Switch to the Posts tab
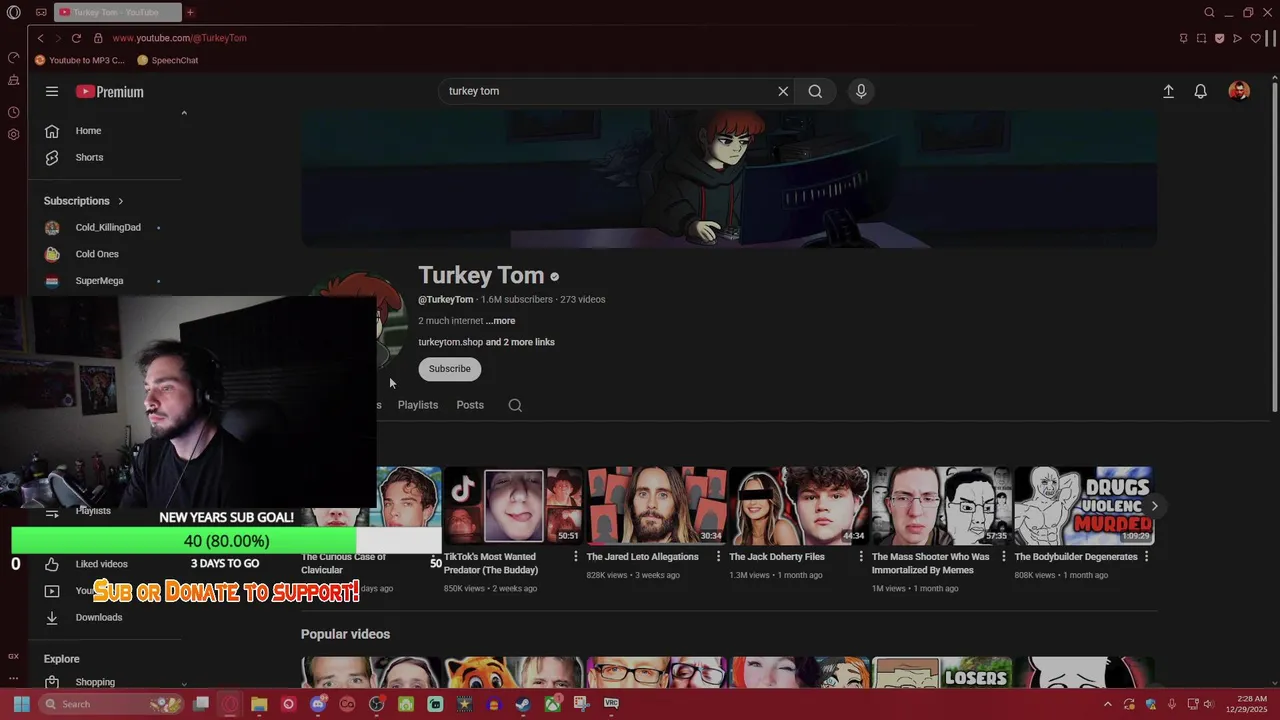Screen dimensions: 1280x720 click(470, 405)
